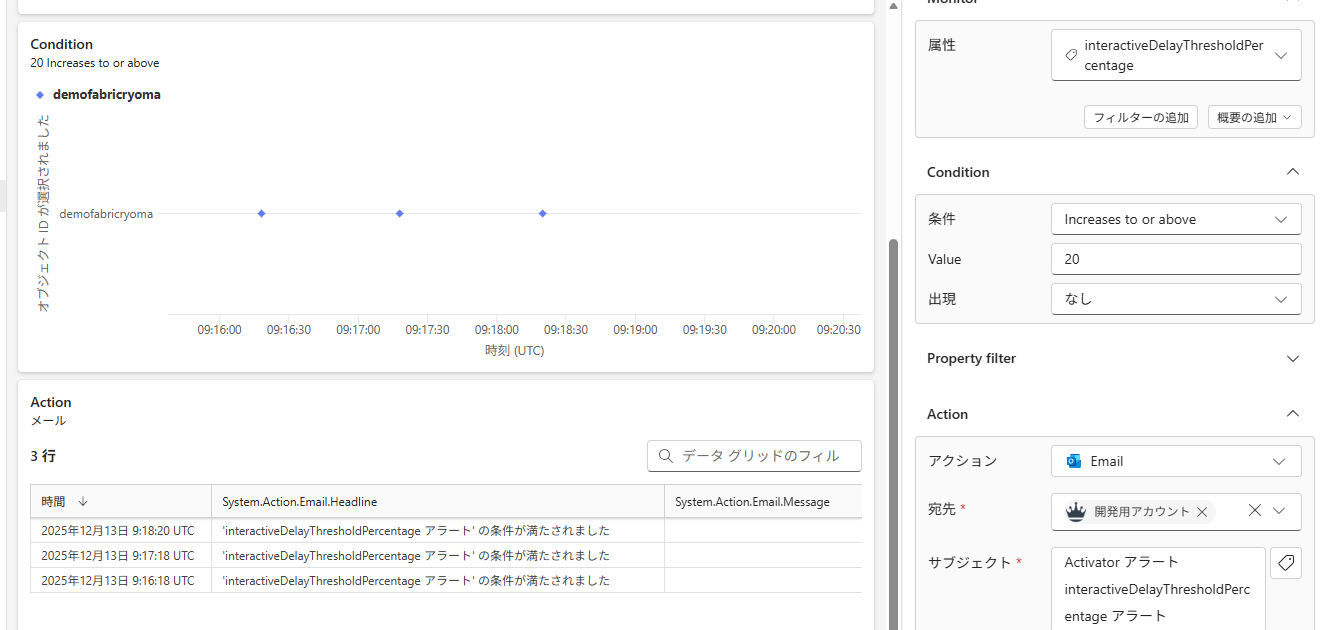Viewport: 1325px width, 630px height.
Task: Click the 20 Increases to or above text
Action: (x=95, y=63)
